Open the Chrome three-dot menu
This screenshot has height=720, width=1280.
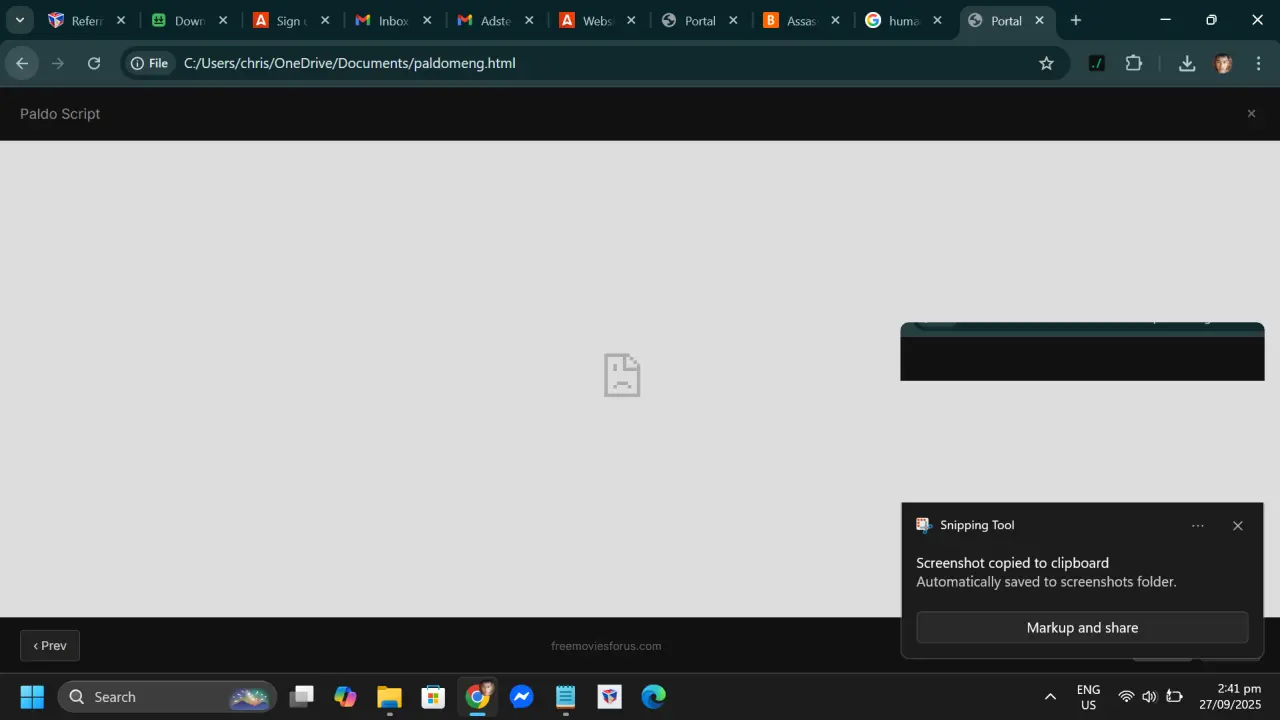click(x=1258, y=63)
